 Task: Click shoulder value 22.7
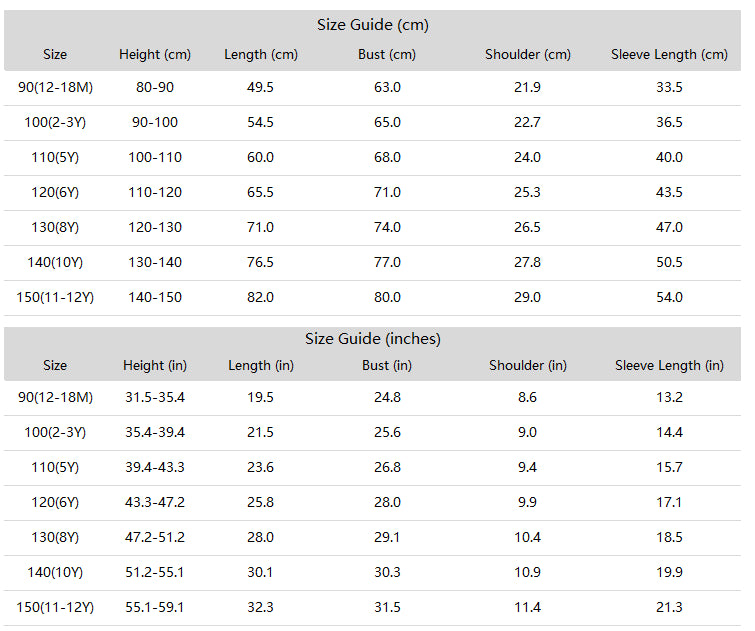(x=527, y=122)
